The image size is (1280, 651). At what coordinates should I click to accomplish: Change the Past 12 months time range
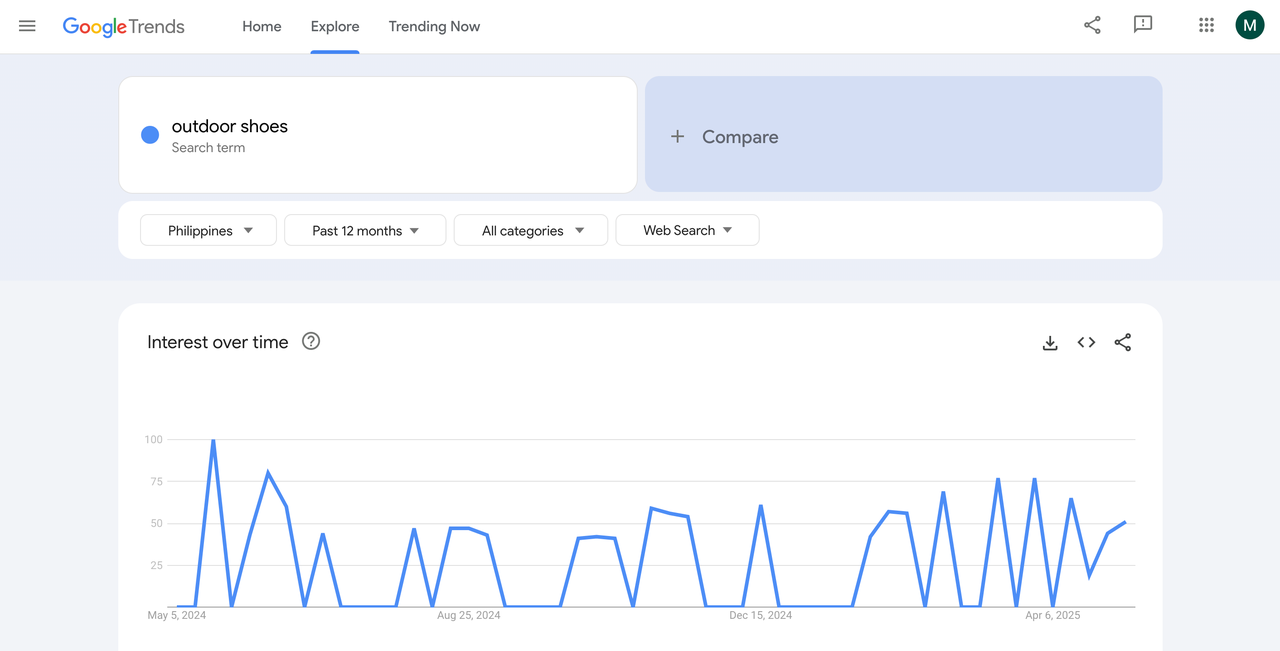tap(364, 230)
